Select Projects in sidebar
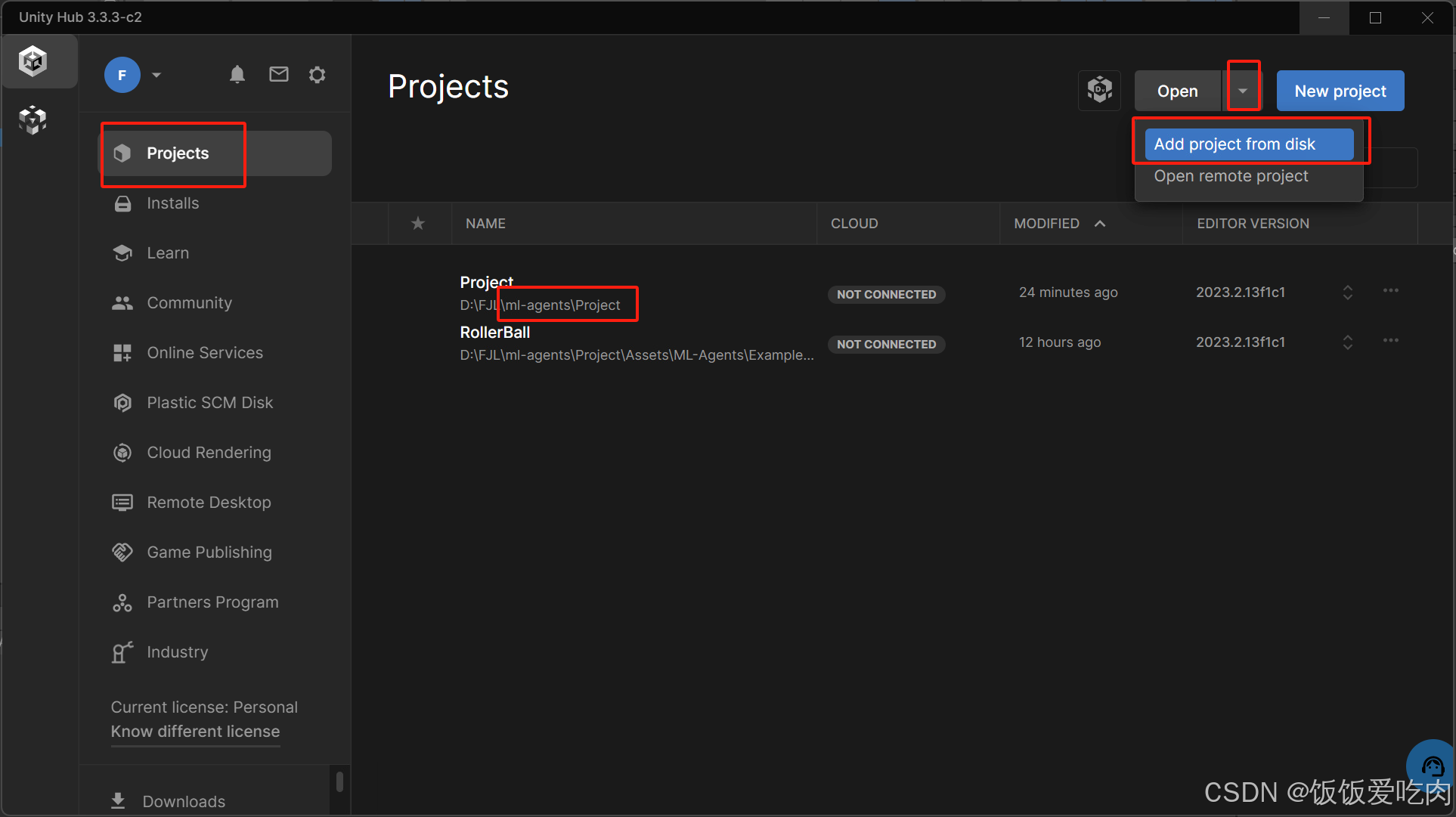 [216, 153]
